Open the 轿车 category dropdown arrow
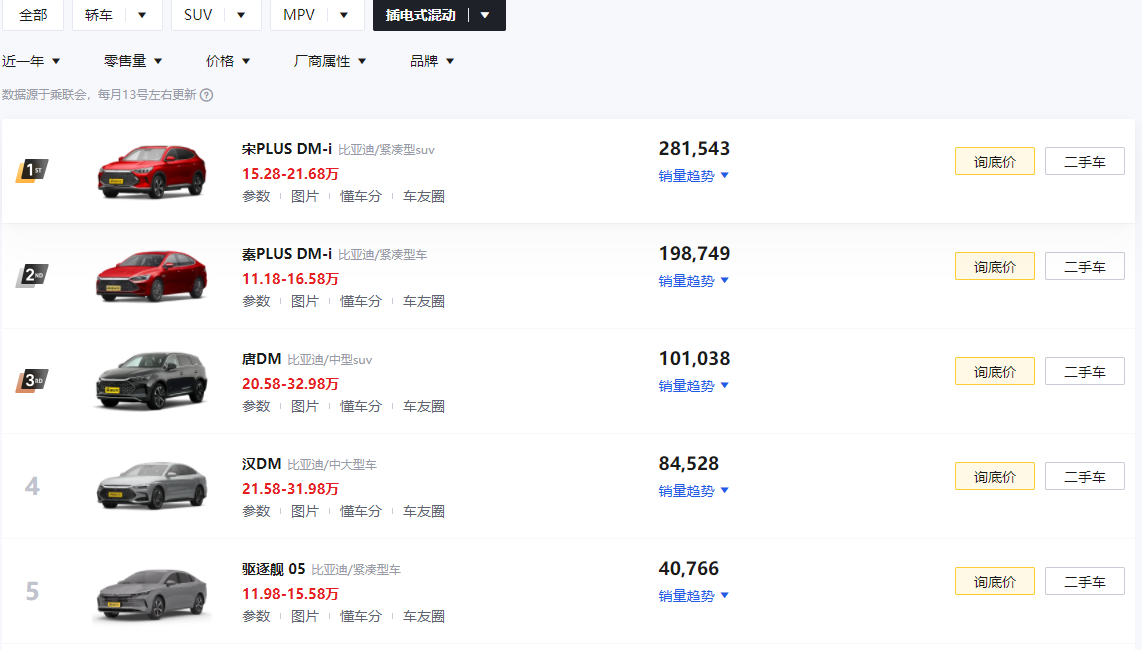The image size is (1142, 650). point(142,15)
